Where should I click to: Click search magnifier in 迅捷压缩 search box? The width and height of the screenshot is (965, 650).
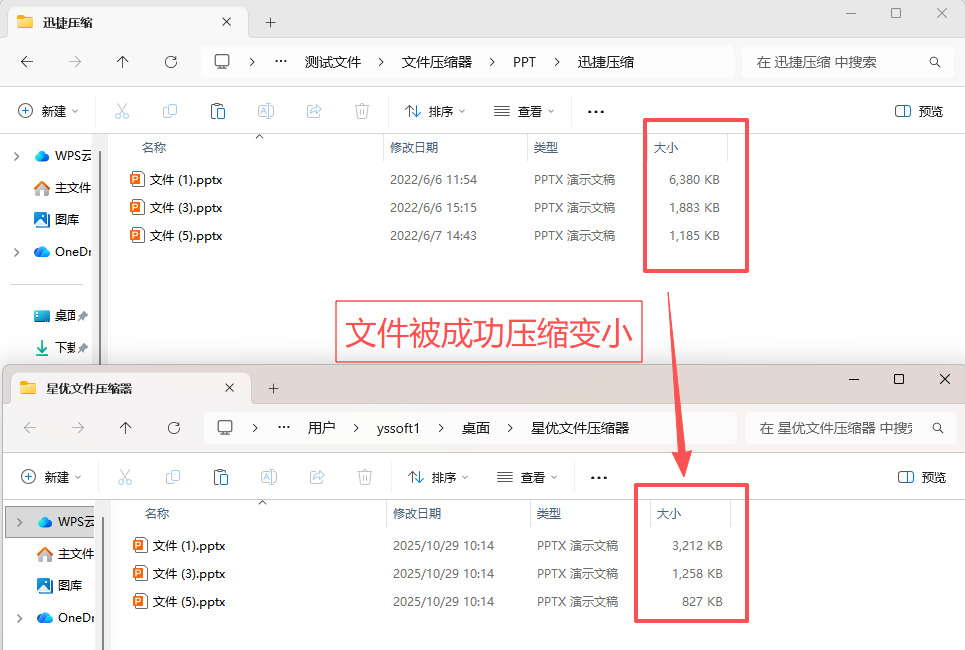[x=935, y=62]
